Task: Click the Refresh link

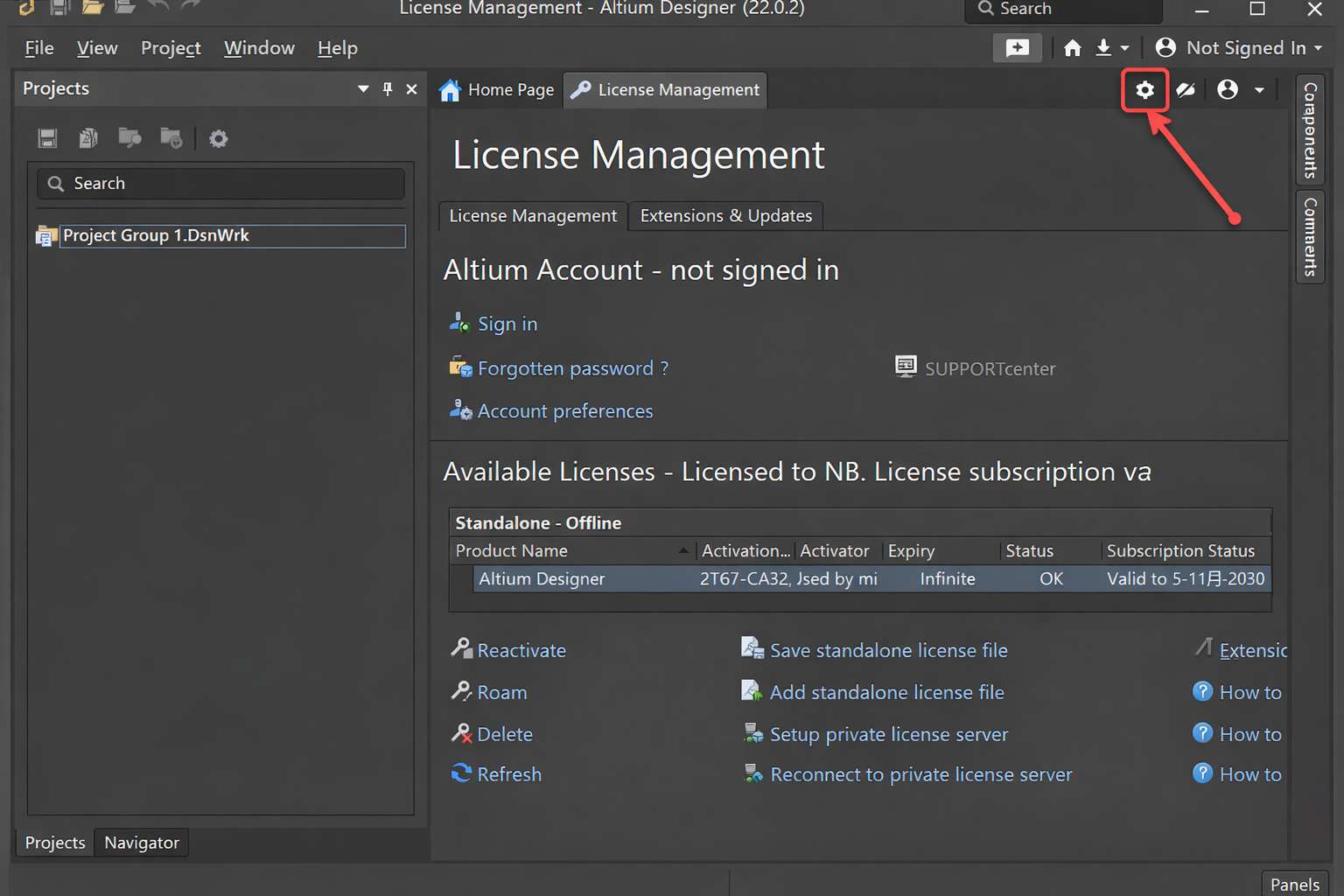Action: coord(509,774)
